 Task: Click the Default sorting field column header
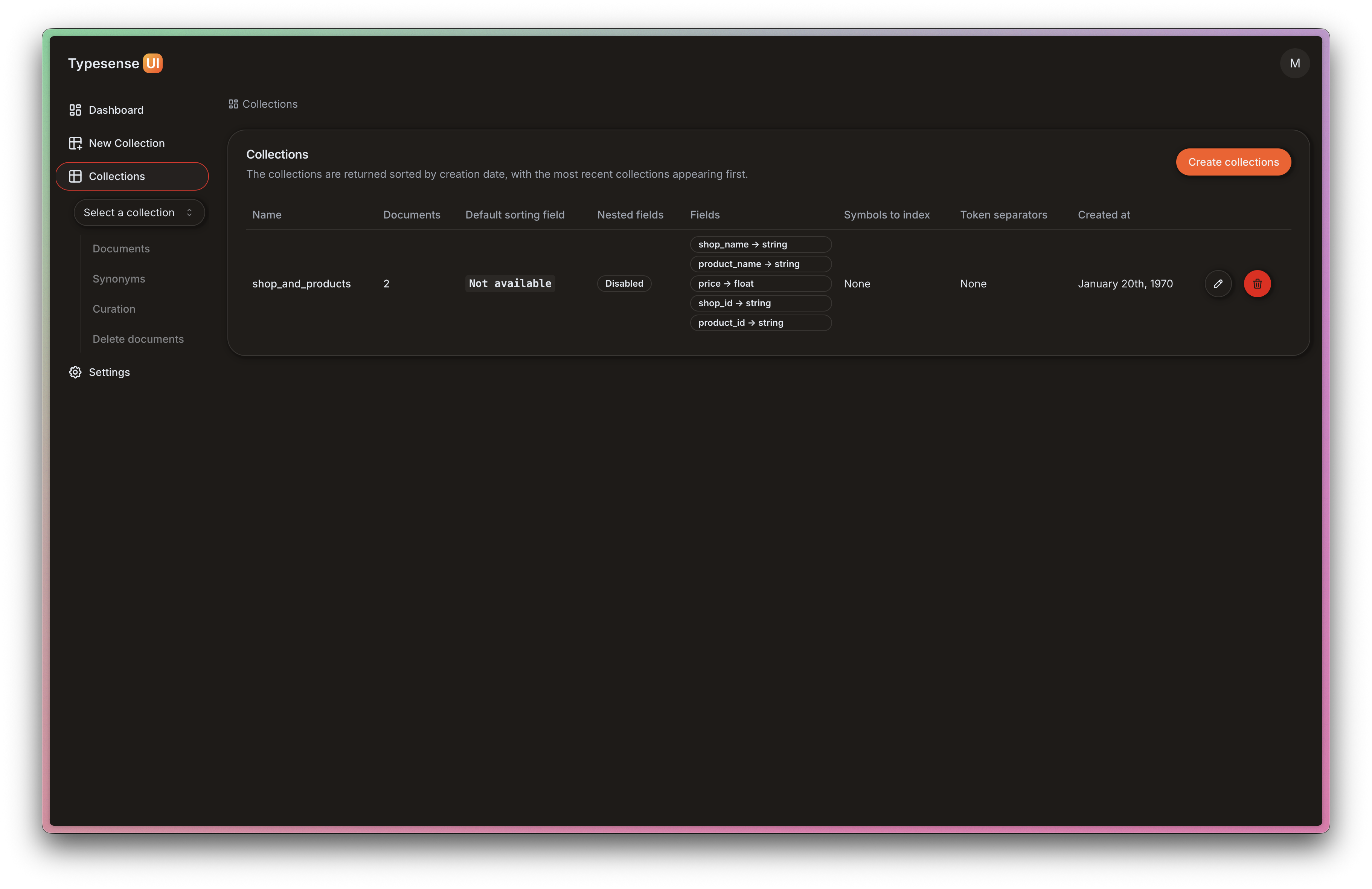[515, 215]
